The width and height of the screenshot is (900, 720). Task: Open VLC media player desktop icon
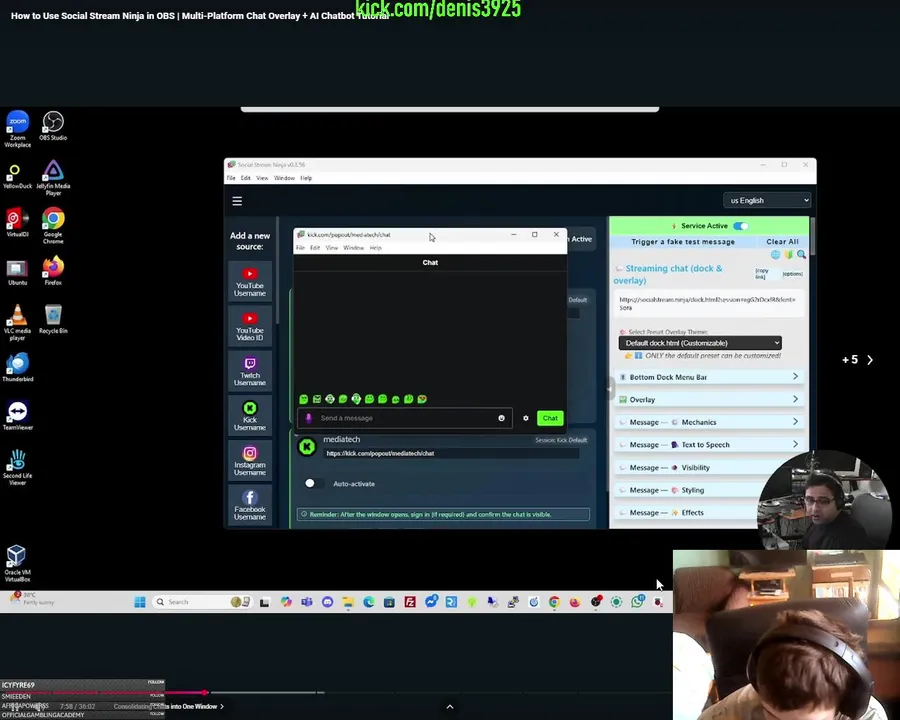pyautogui.click(x=18, y=323)
